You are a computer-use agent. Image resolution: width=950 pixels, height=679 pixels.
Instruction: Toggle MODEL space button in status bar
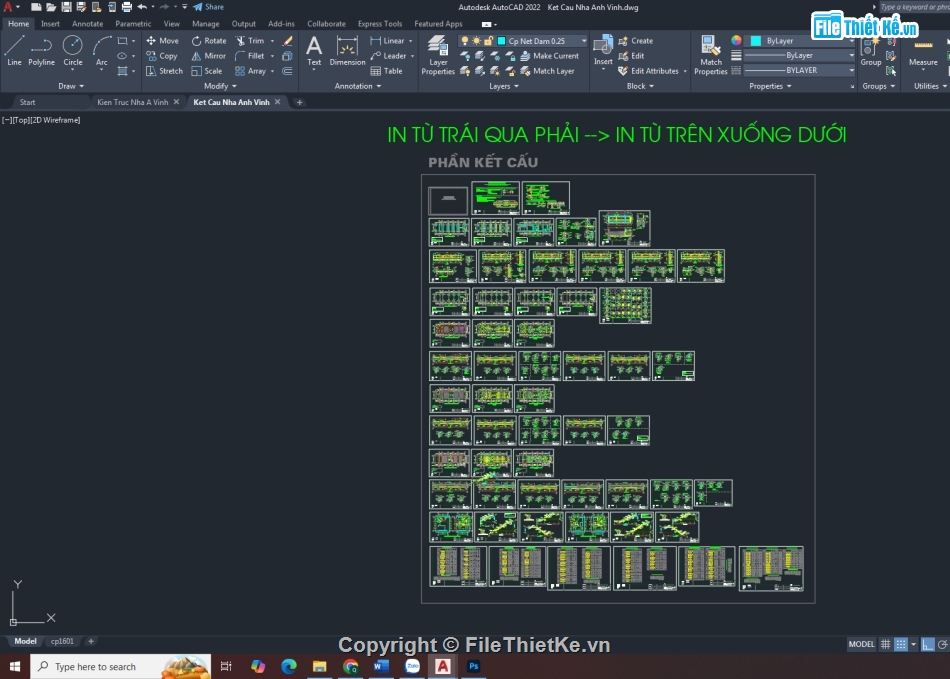[861, 644]
